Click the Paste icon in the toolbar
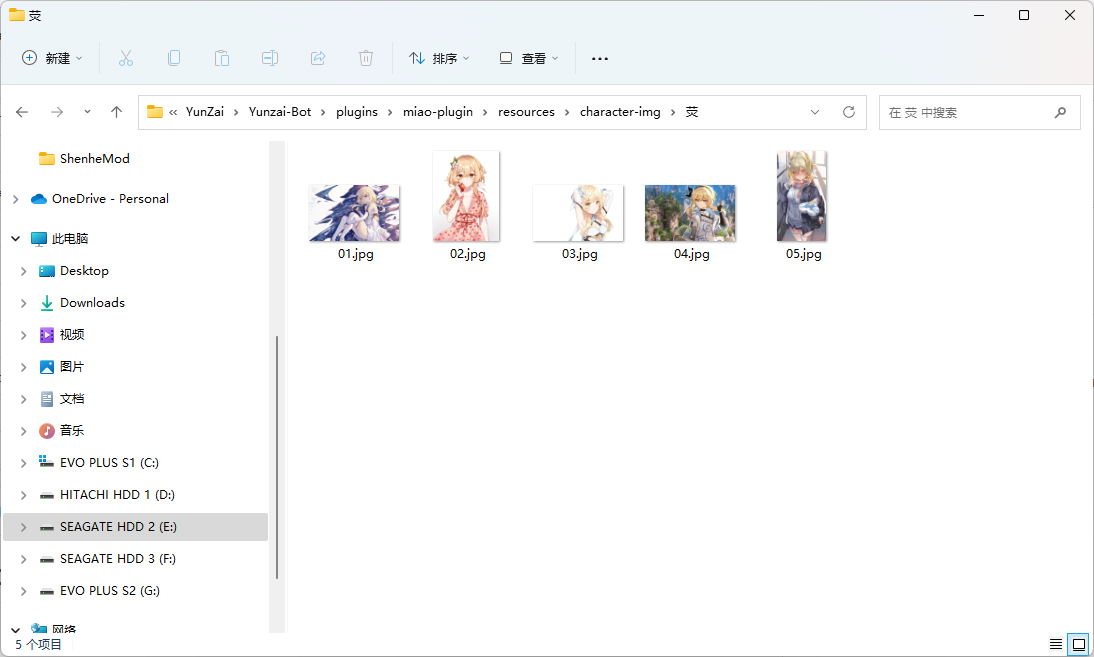 [x=221, y=58]
